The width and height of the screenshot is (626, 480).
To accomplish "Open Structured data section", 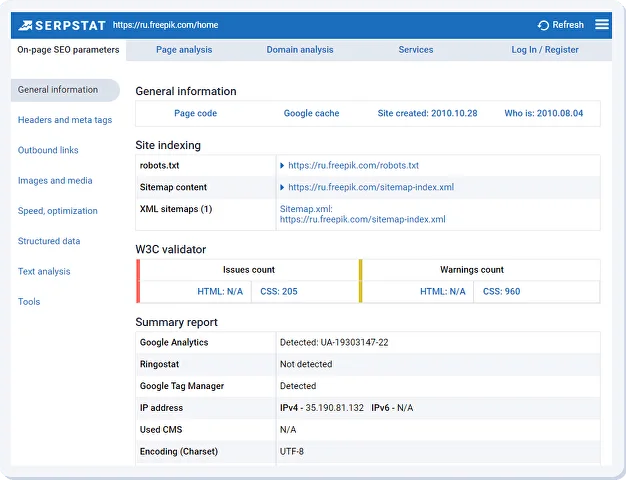I will pos(49,241).
